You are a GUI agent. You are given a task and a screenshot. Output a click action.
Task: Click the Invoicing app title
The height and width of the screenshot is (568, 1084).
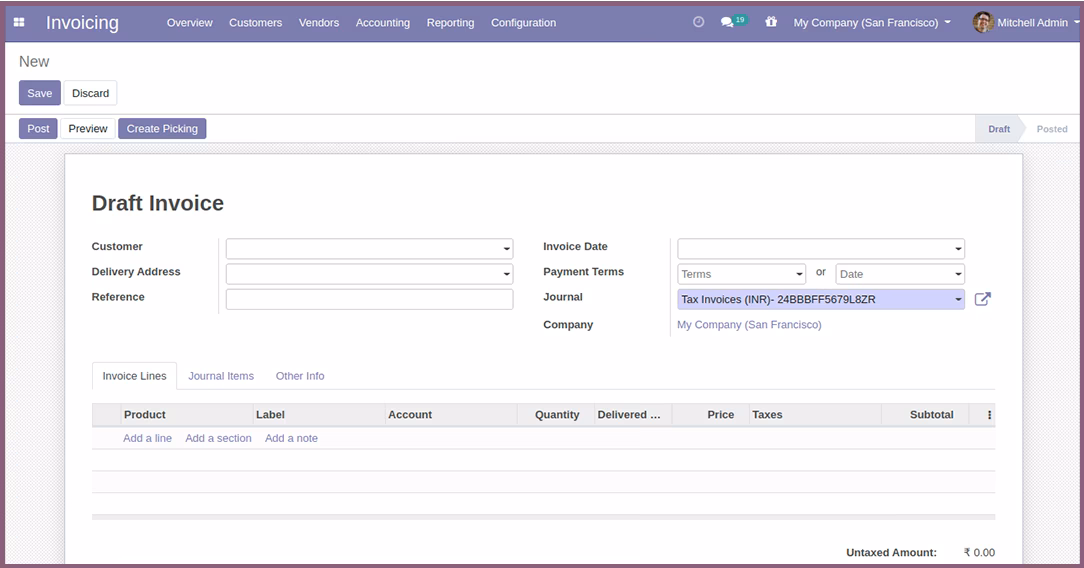(82, 23)
